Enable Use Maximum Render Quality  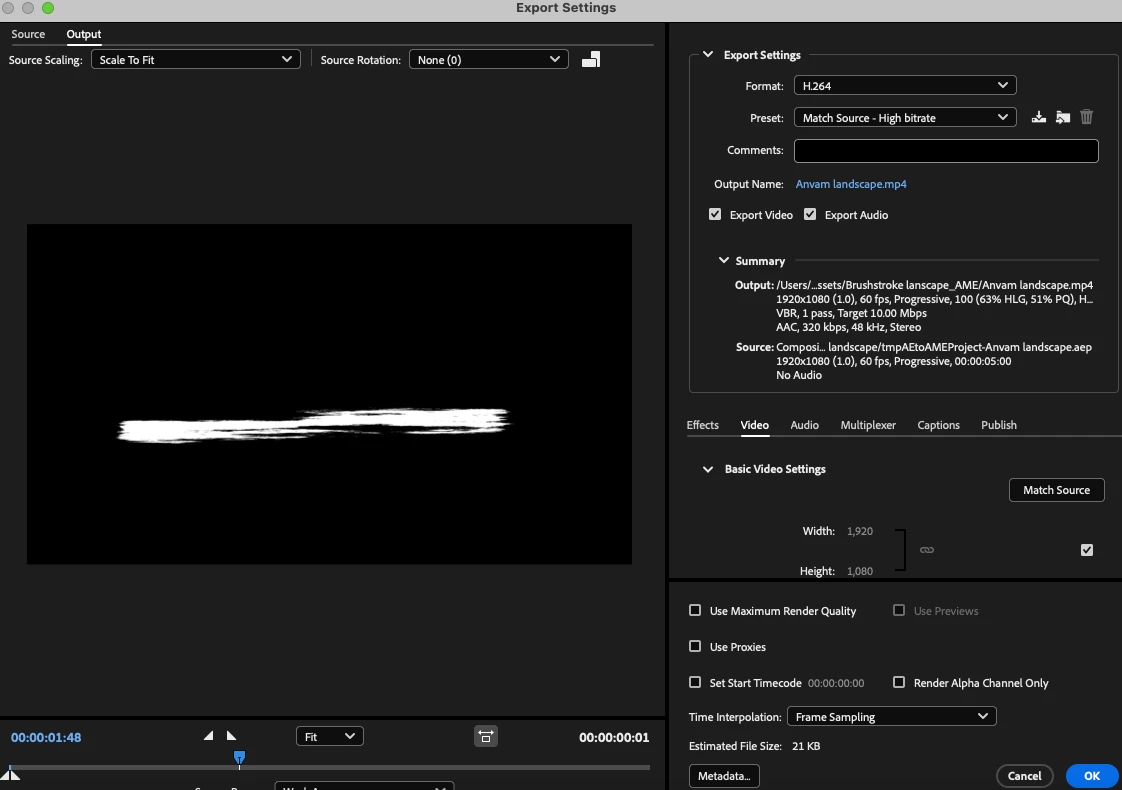click(x=695, y=610)
